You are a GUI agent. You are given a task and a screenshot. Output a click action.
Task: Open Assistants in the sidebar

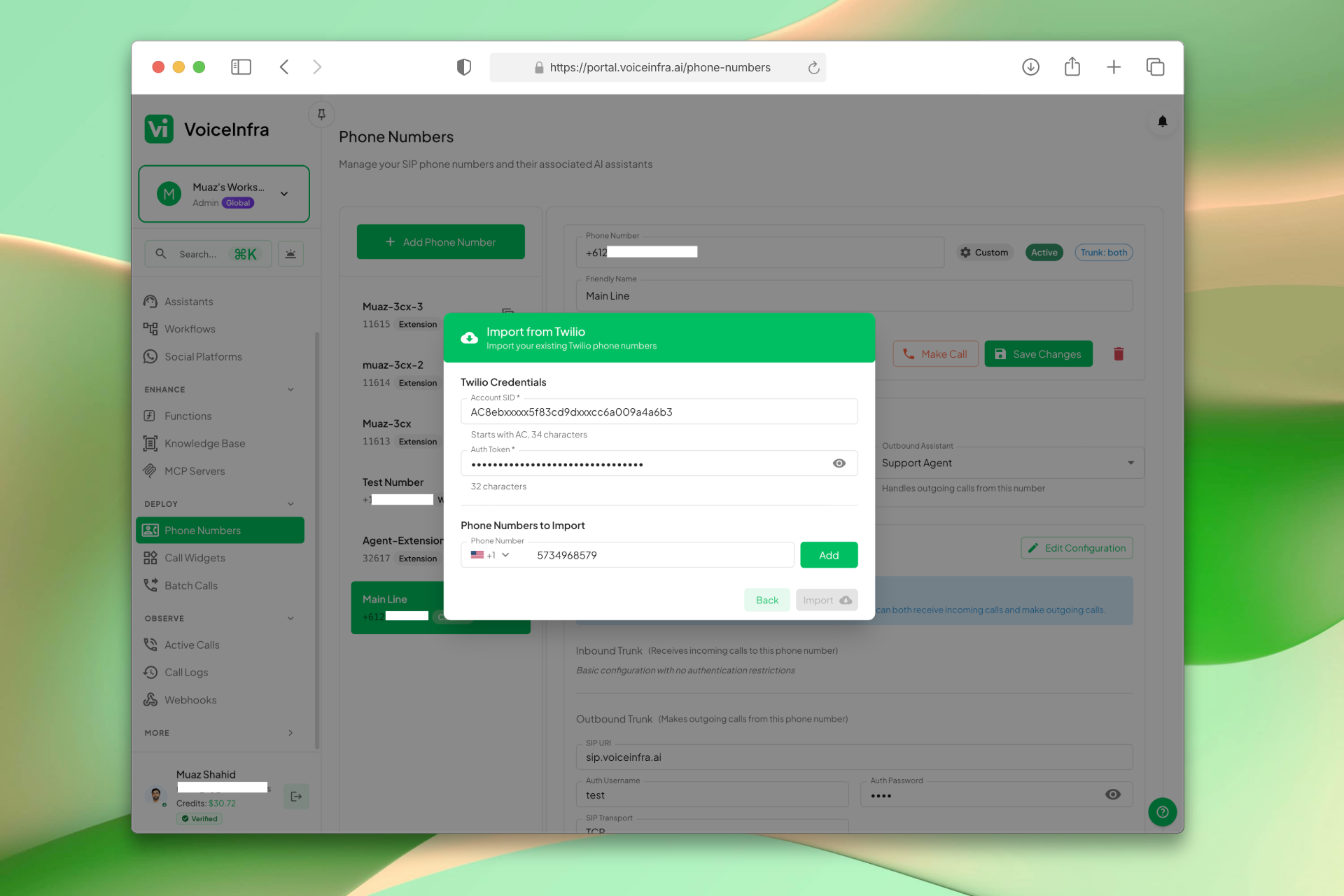(220, 302)
